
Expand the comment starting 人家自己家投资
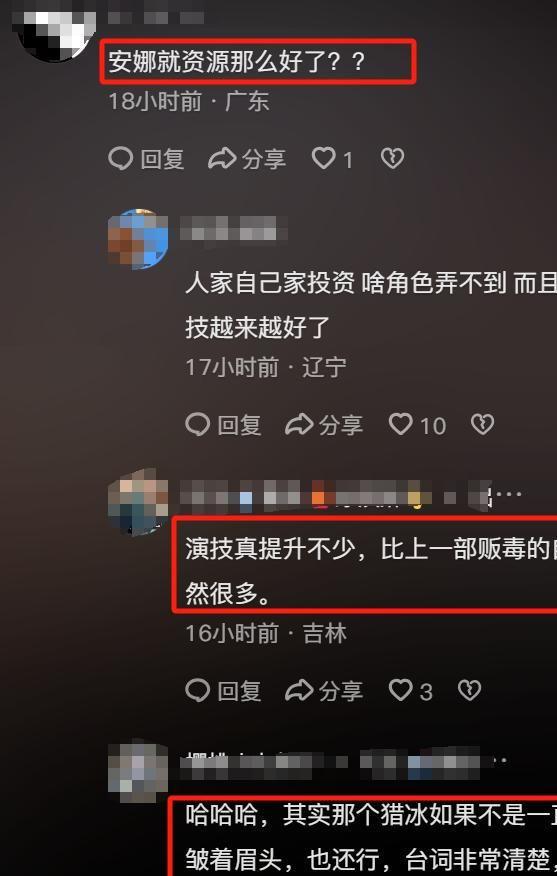(x=371, y=306)
